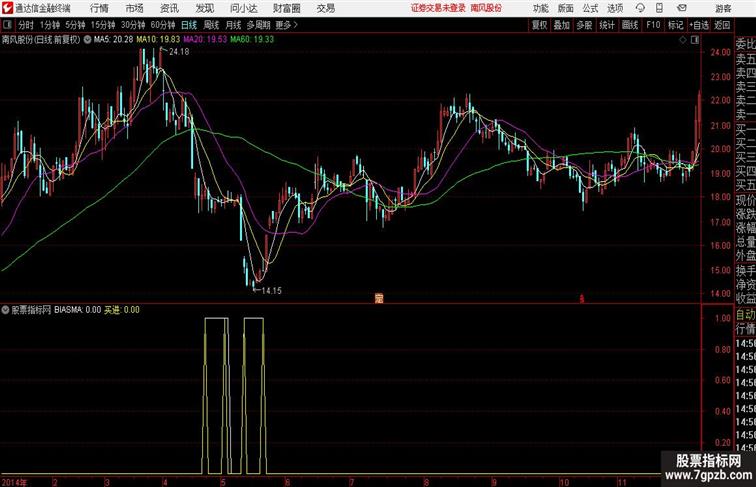756x487 pixels.
Task: Click the orange event marker on the price chart
Action: [x=379, y=298]
